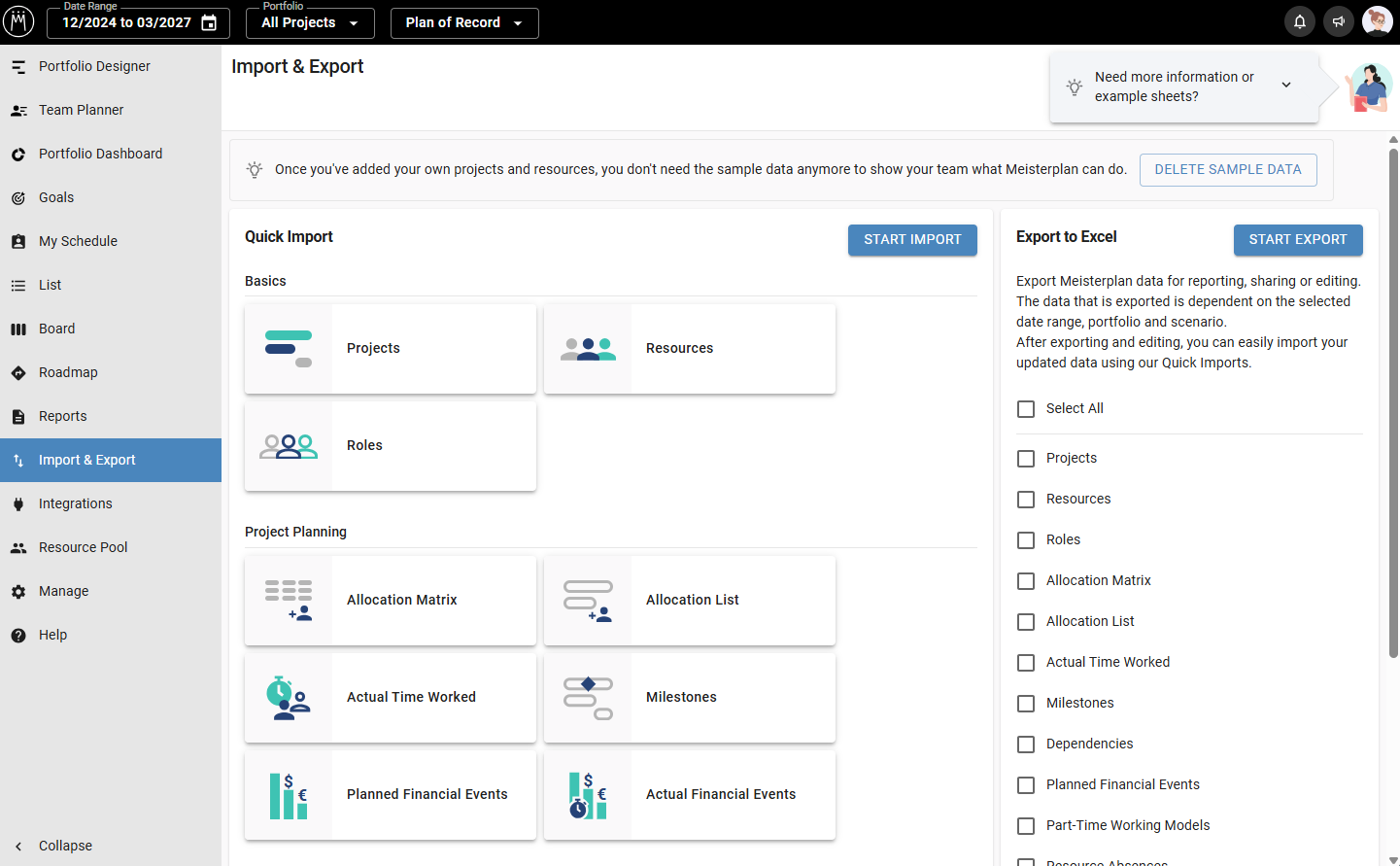Check the Resources export checkbox
The height and width of the screenshot is (866, 1400).
(x=1026, y=500)
